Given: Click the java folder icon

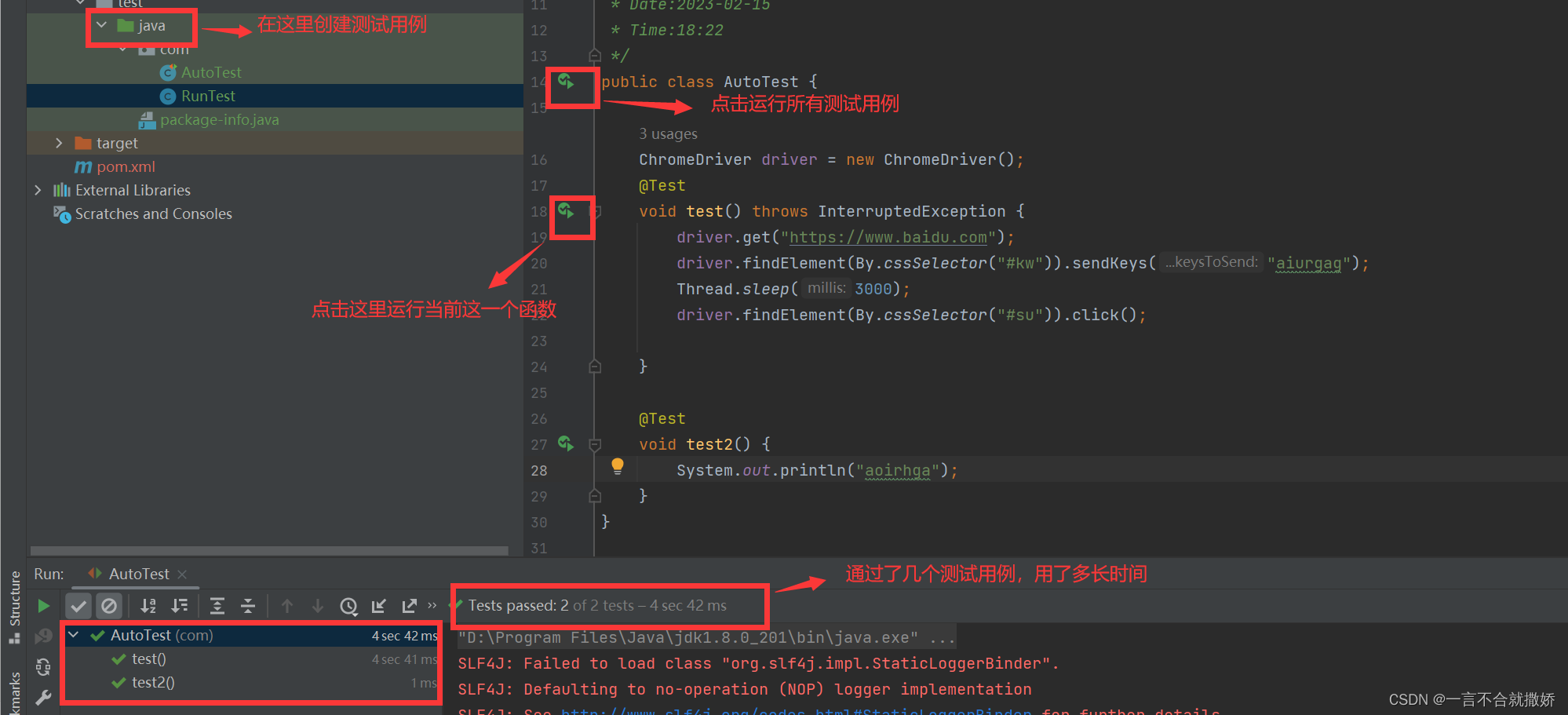Looking at the screenshot, I should [x=125, y=25].
